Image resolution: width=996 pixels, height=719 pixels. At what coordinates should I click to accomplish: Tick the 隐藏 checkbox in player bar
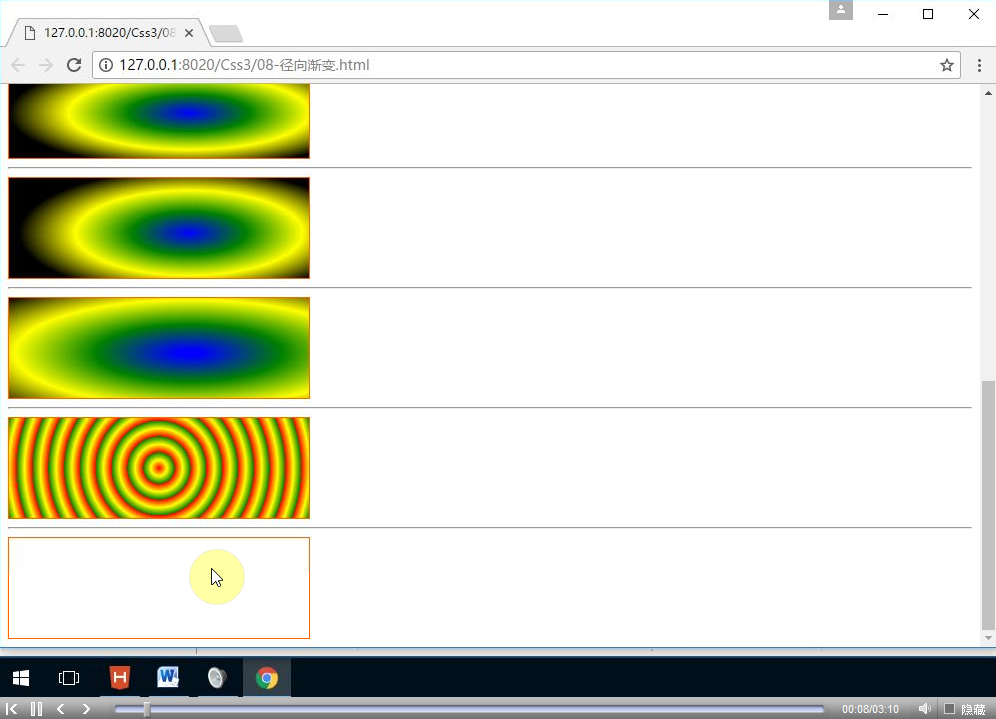pos(949,709)
